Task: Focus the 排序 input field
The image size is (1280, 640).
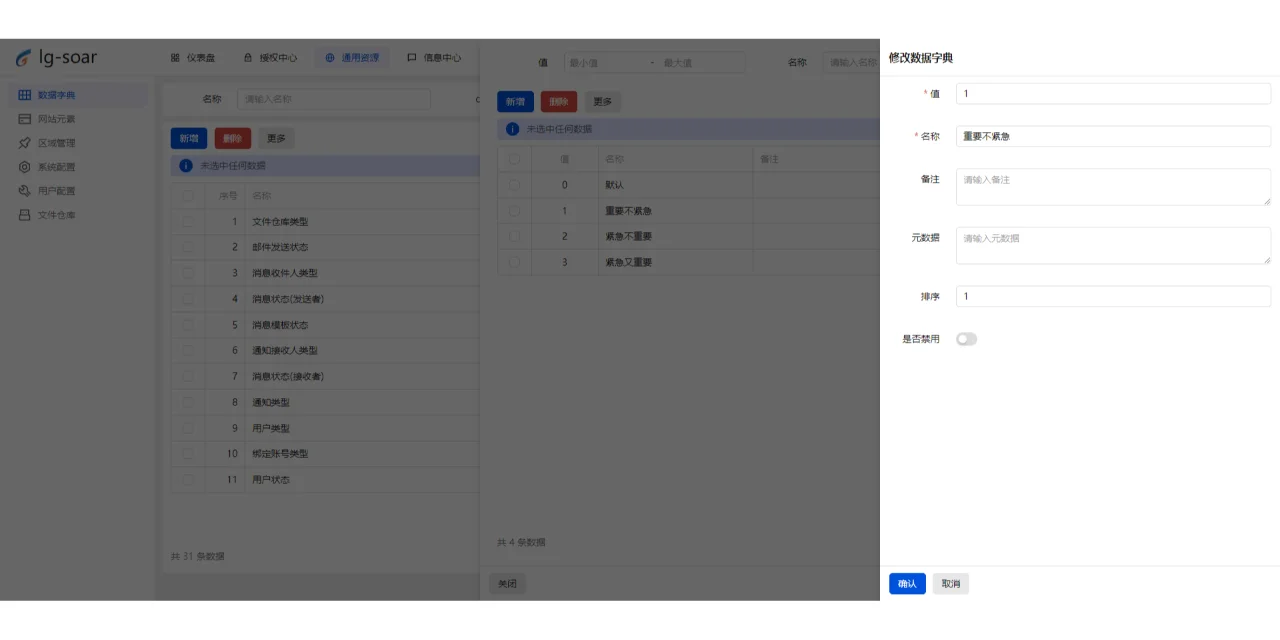Action: point(1113,296)
